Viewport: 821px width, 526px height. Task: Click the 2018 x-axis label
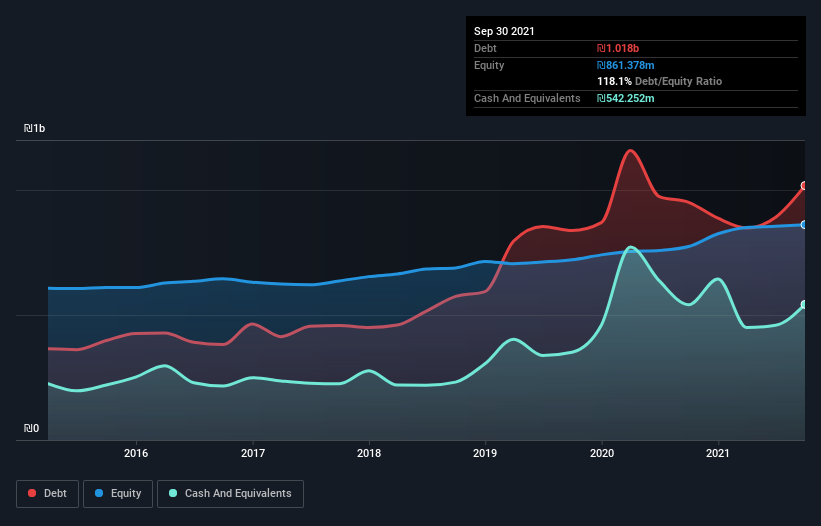point(369,453)
